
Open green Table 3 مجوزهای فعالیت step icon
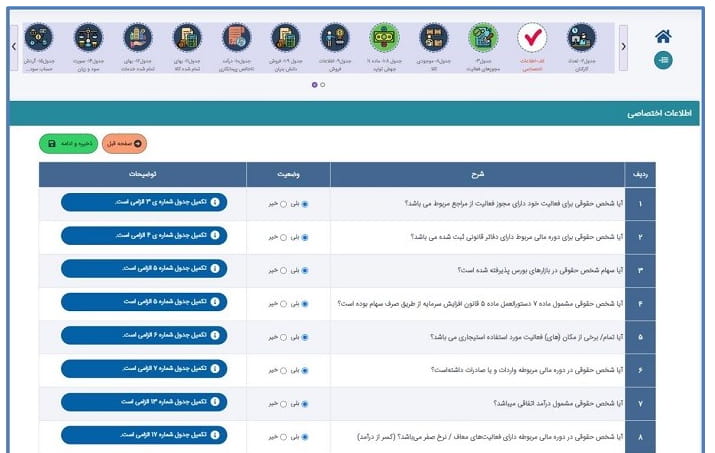(483, 37)
